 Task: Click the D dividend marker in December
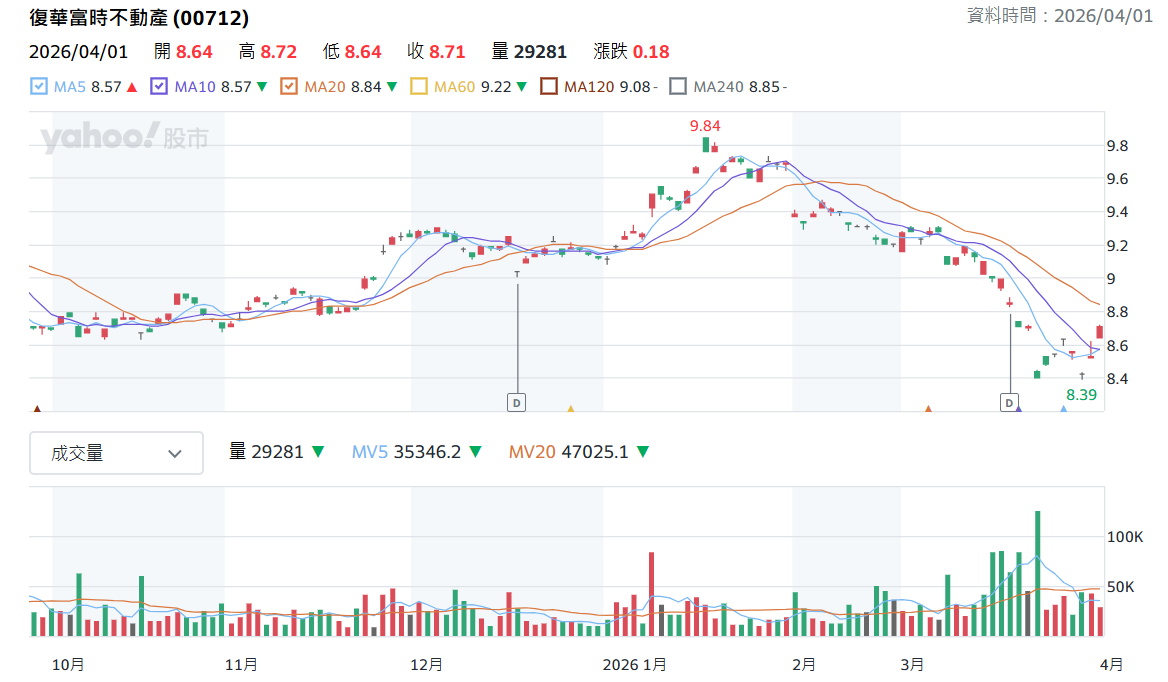point(516,403)
